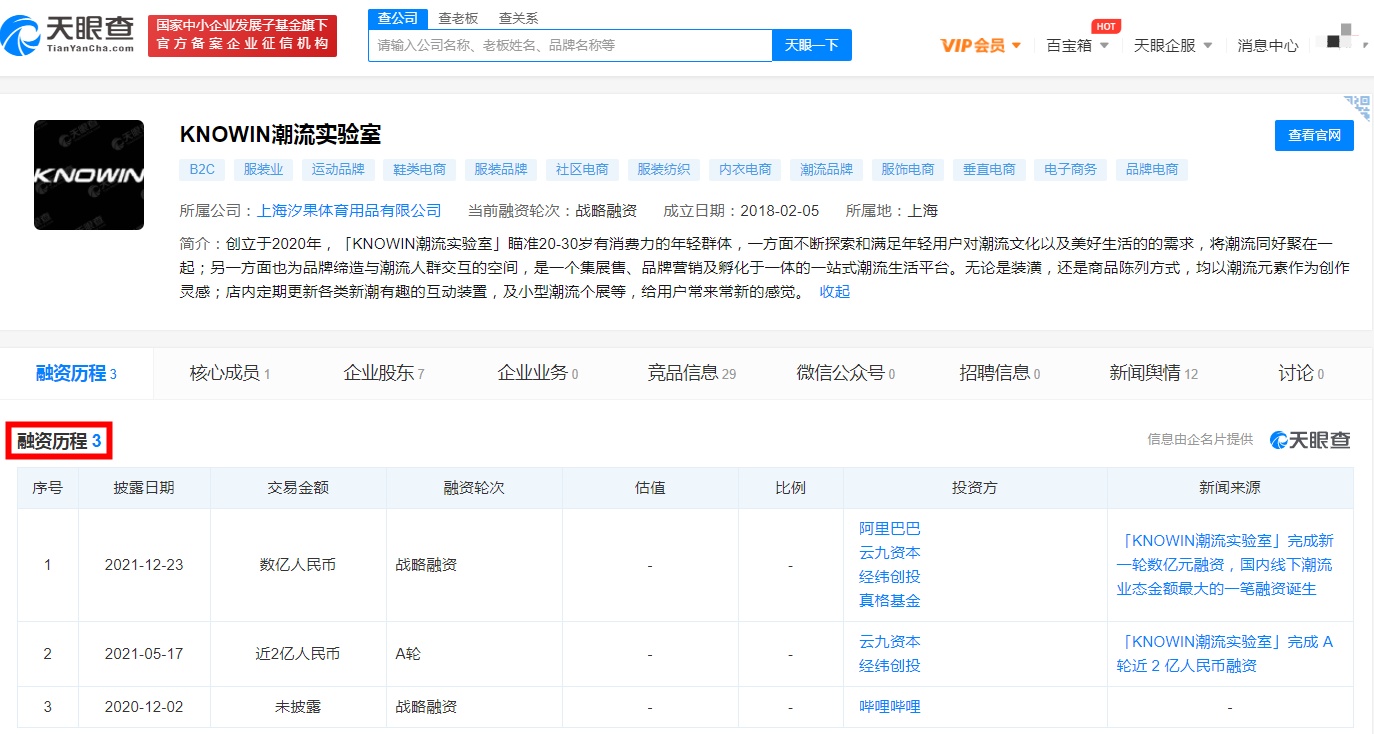Open the 核心成员 tab
The width and height of the screenshot is (1374, 734).
[x=230, y=373]
